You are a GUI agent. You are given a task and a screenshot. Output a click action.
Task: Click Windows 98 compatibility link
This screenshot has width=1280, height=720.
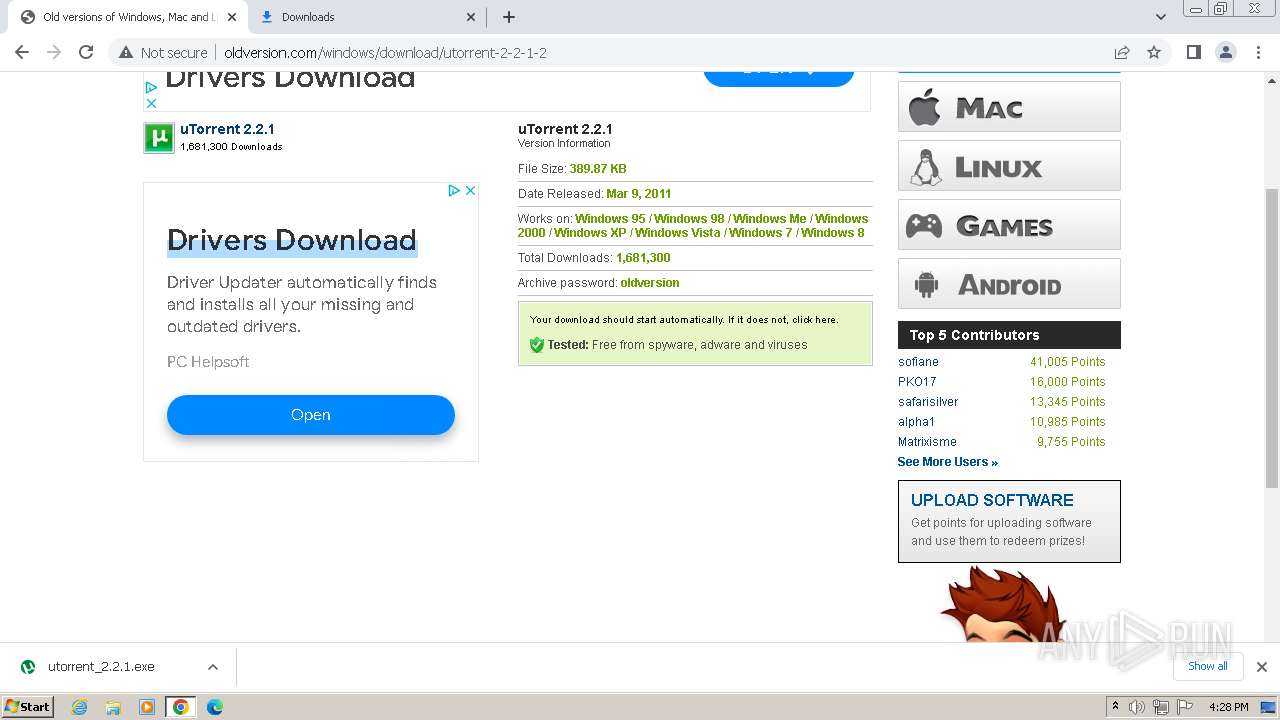point(689,219)
